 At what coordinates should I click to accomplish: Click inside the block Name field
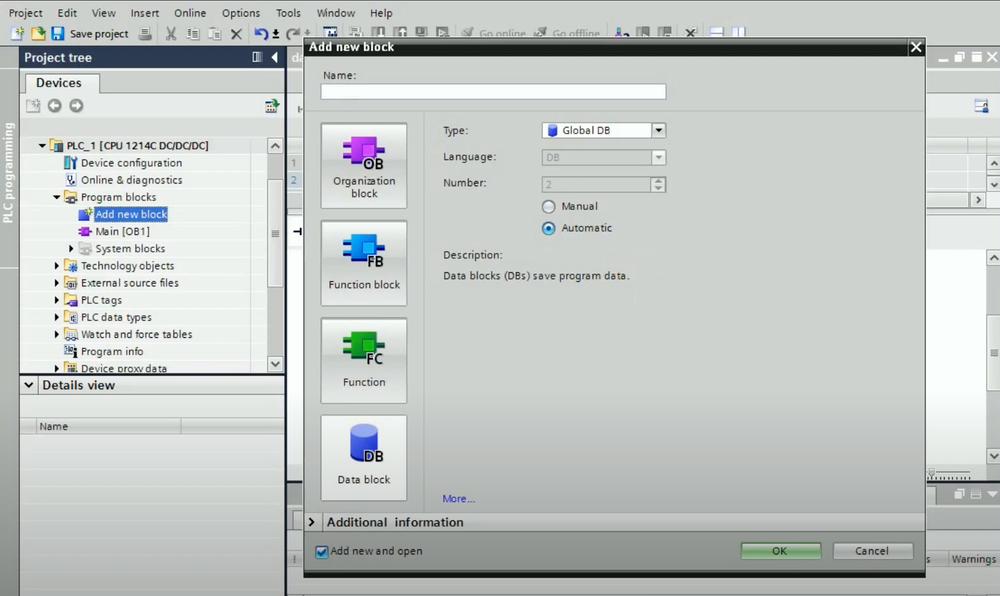[492, 91]
